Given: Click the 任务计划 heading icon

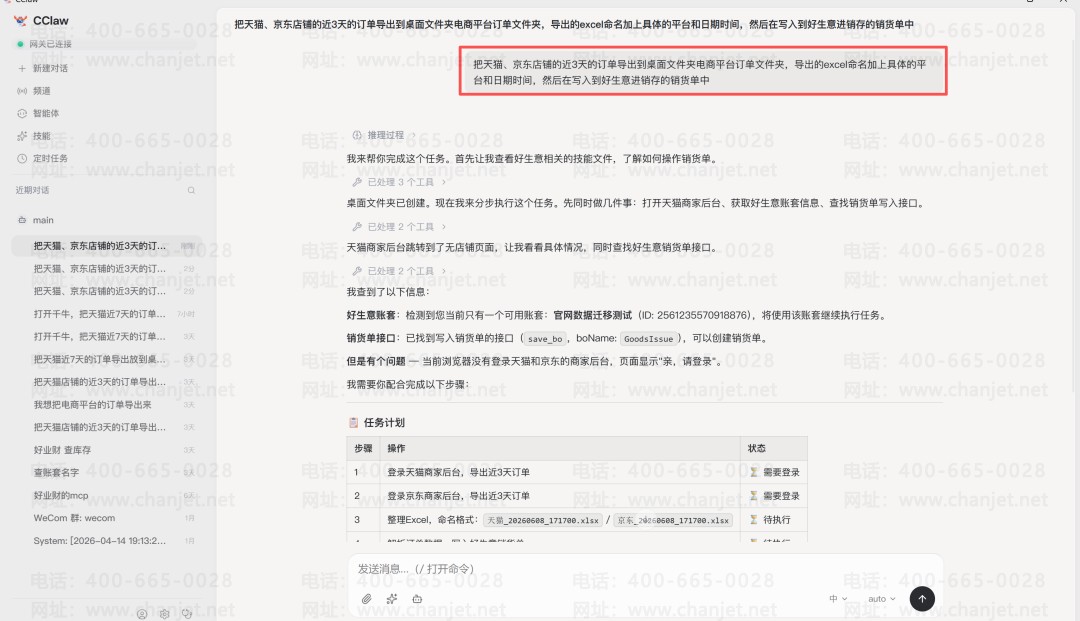Looking at the screenshot, I should click(353, 423).
